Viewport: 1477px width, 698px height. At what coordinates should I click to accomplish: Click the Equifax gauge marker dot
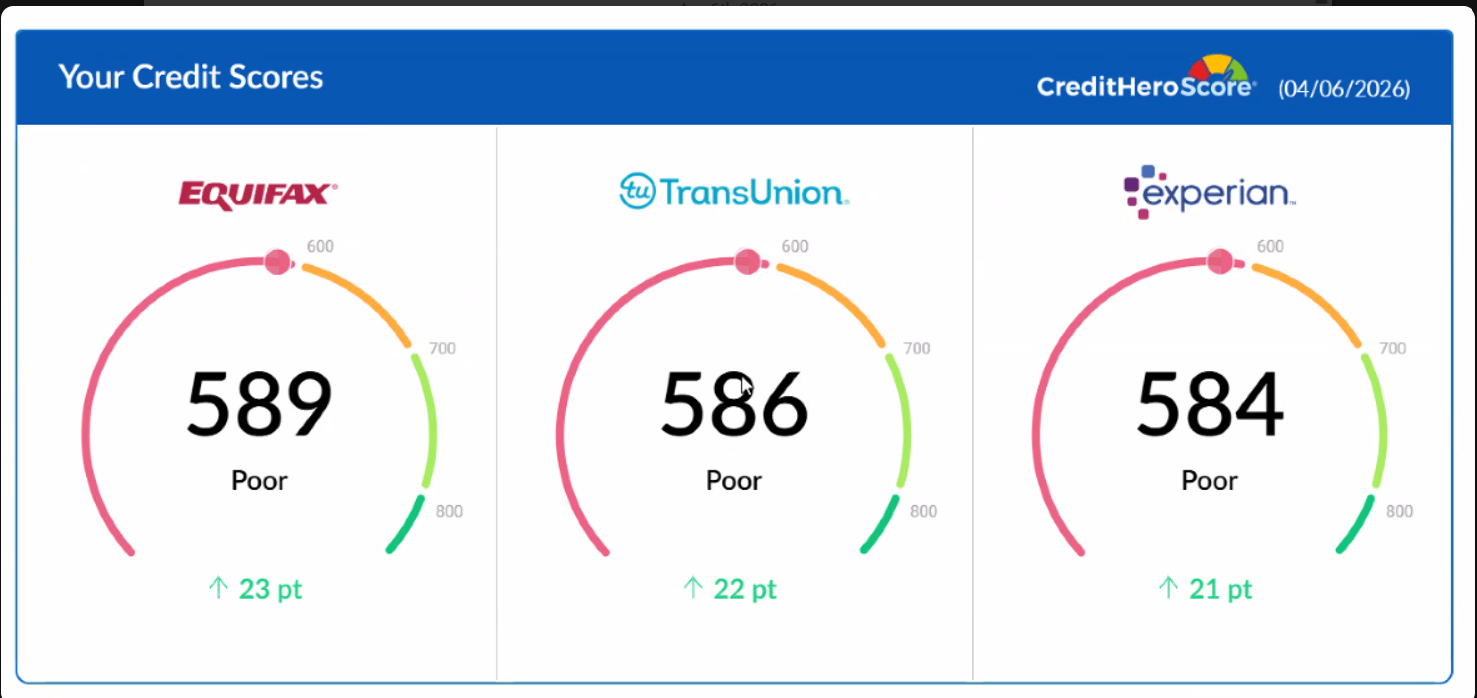tap(277, 262)
